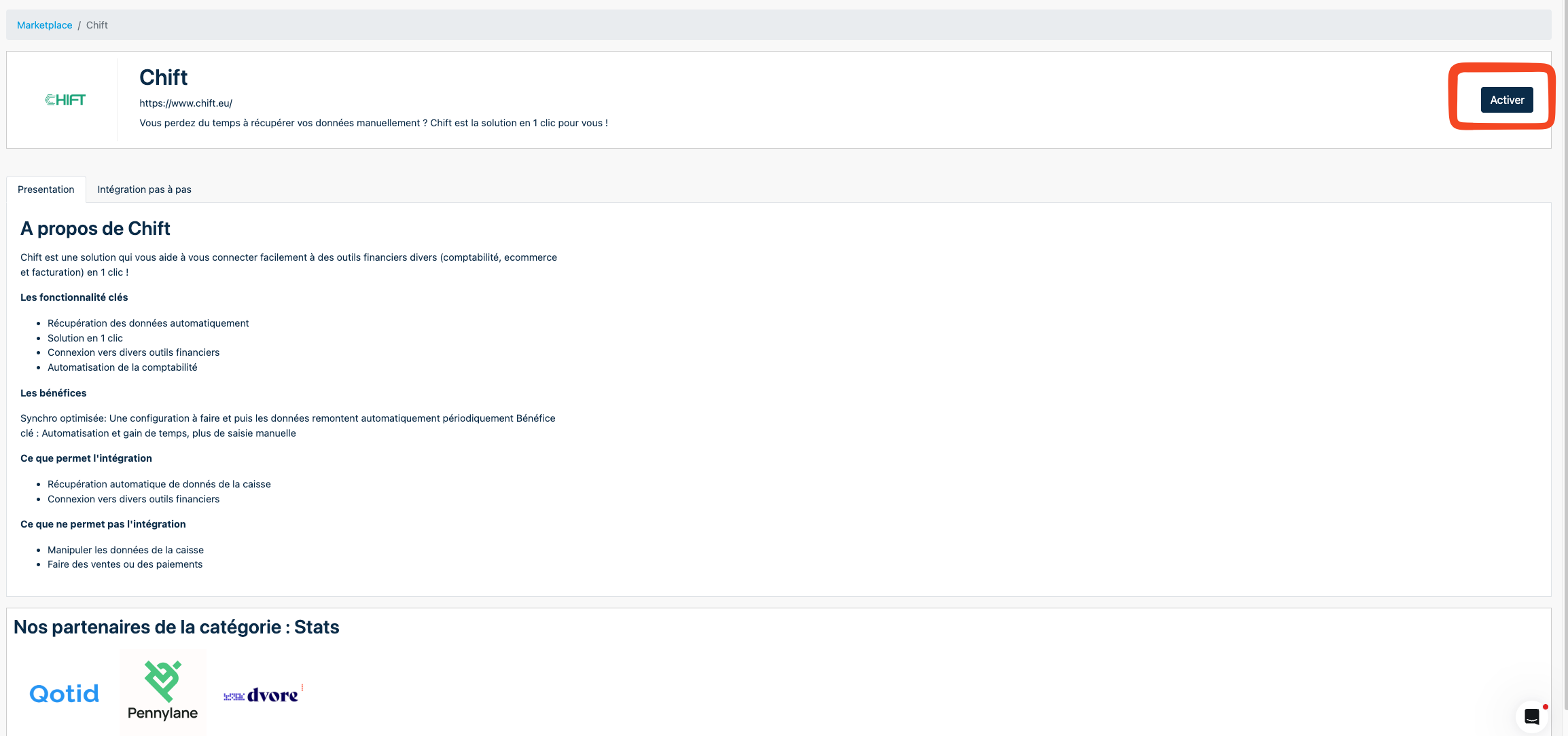Screen dimensions: 1568x736
Task: Click 'Ce que ne permet pas l'intégration' subheading
Action: pyautogui.click(x=103, y=524)
